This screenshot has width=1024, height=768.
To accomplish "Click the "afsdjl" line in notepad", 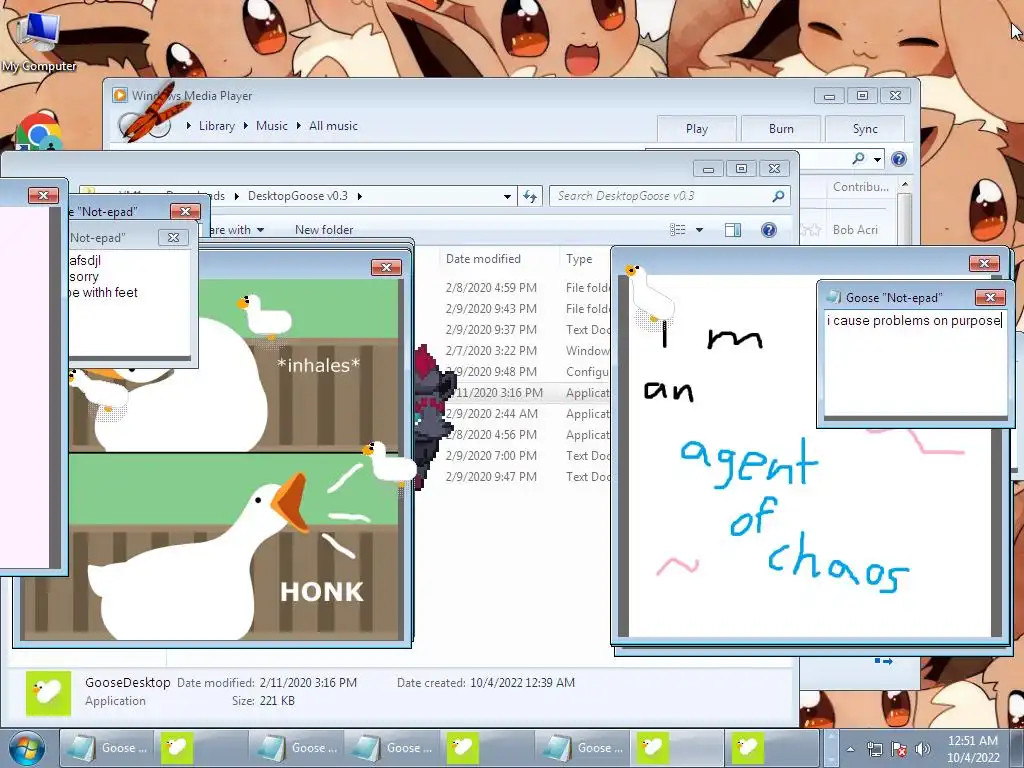I will click(x=85, y=261).
